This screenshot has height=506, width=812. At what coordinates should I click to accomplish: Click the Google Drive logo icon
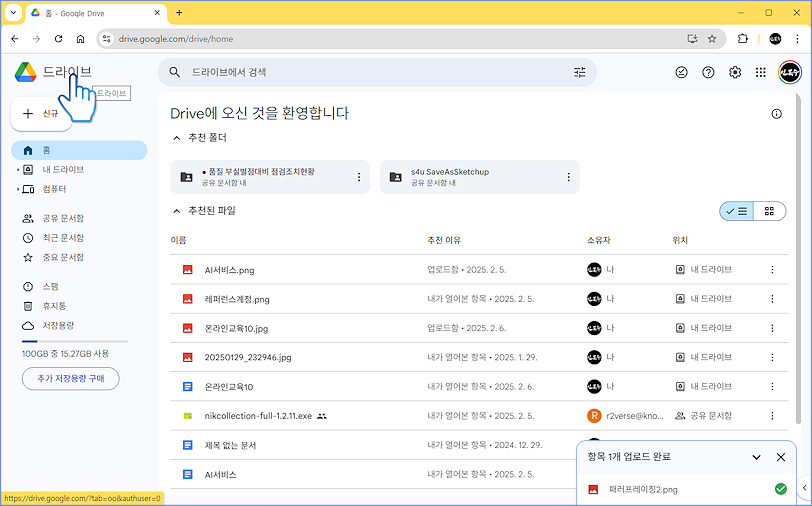click(x=25, y=72)
